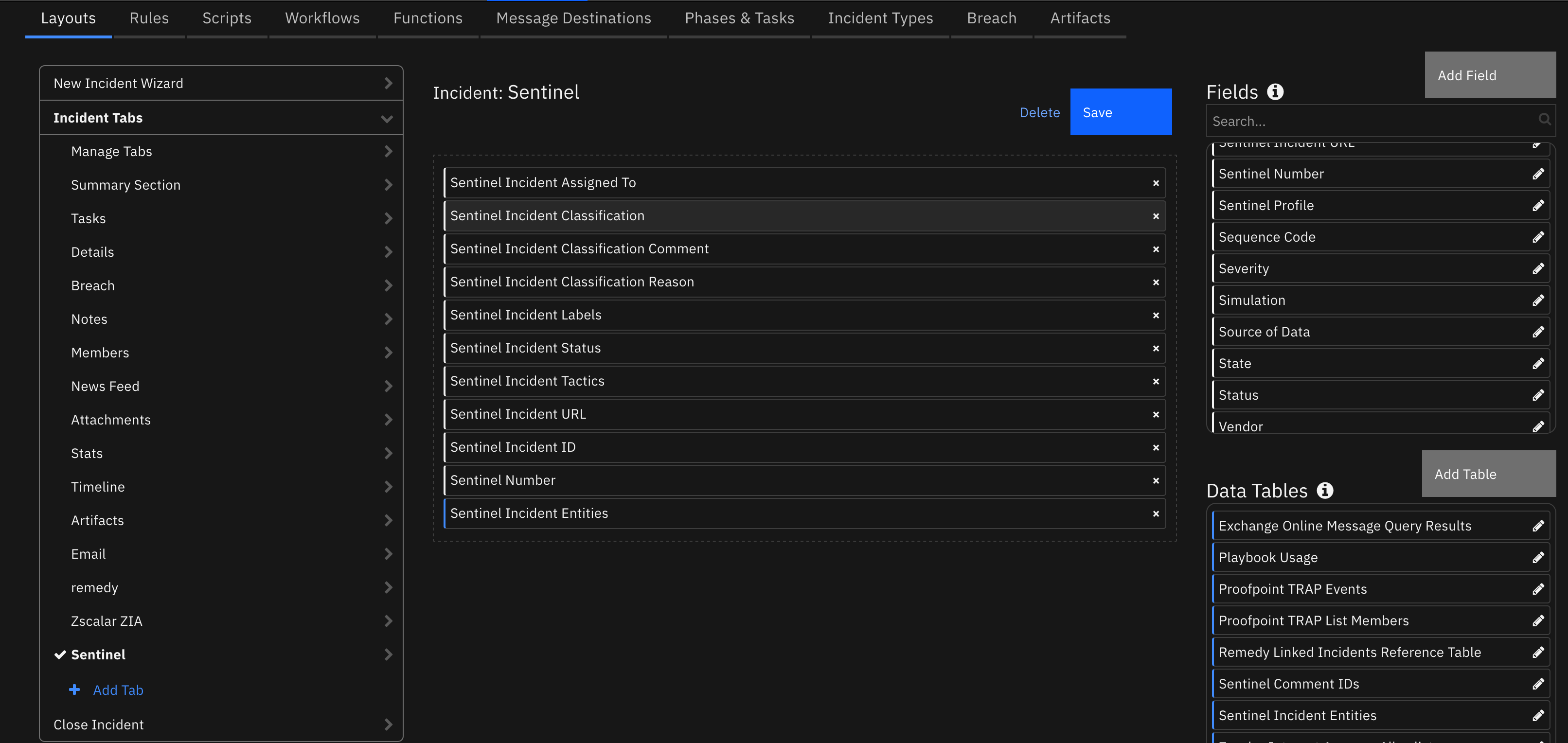The height and width of the screenshot is (743, 1568).
Task: Select the Sentinel tab in sidebar
Action: coord(221,655)
